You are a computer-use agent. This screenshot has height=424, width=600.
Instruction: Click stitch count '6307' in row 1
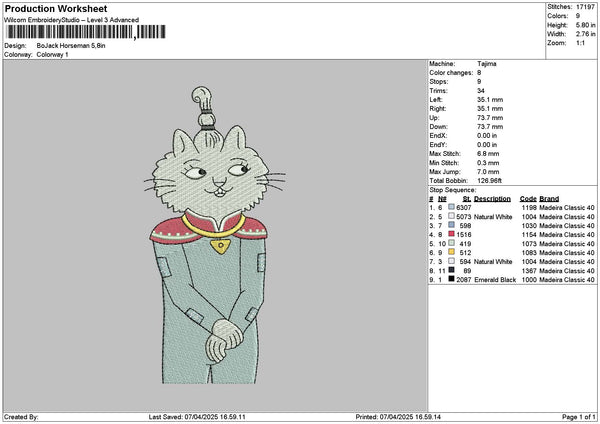coord(463,208)
